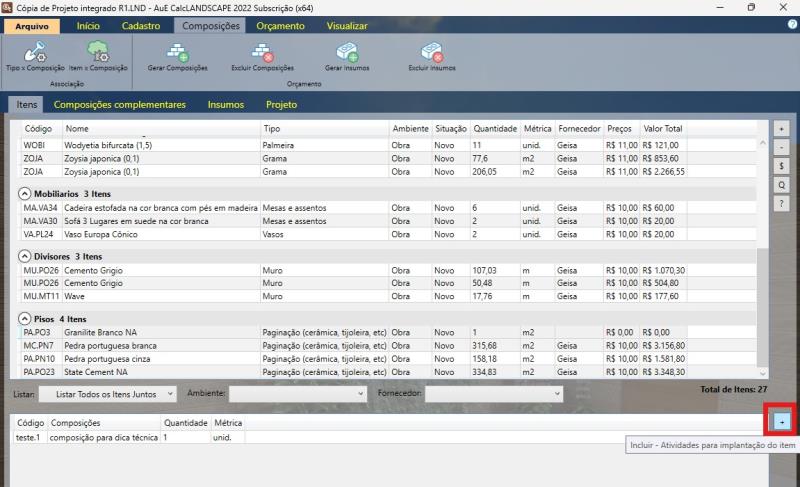Sort by the Código column header
800x487 pixels.
coord(38,129)
